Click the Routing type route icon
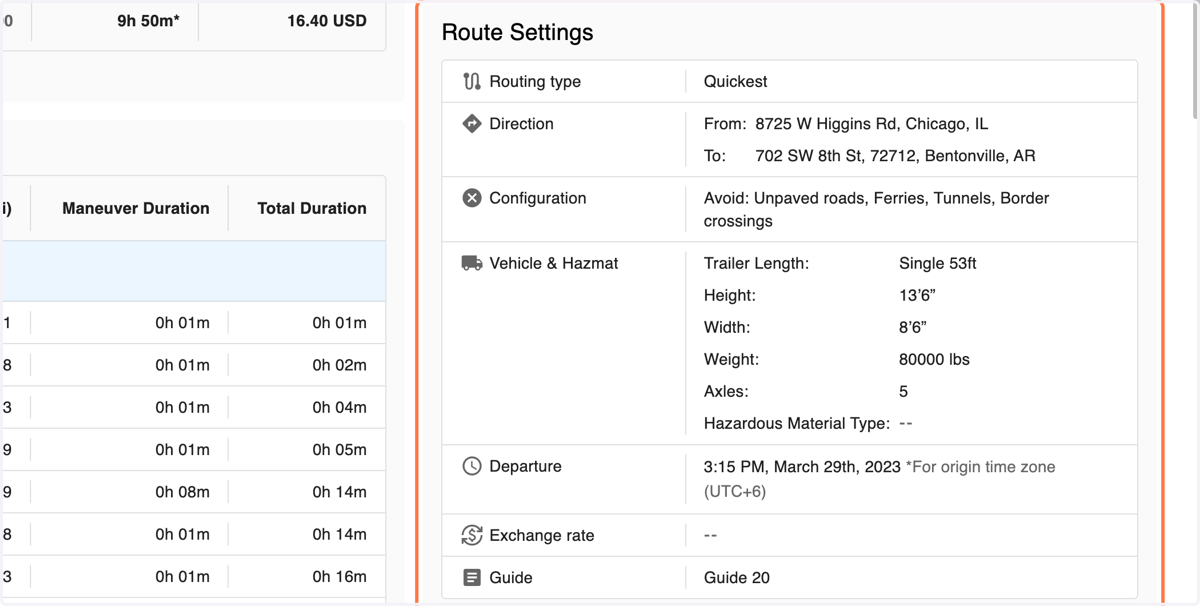The width and height of the screenshot is (1200, 606). point(472,82)
